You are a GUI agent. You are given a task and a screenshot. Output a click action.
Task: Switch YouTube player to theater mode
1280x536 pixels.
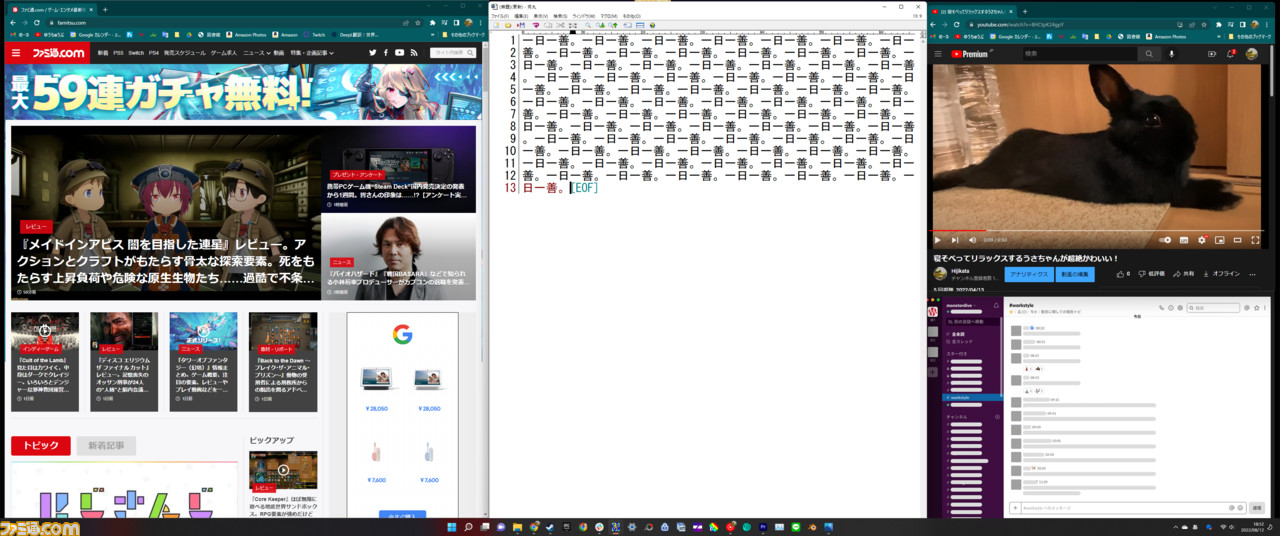pos(1237,240)
